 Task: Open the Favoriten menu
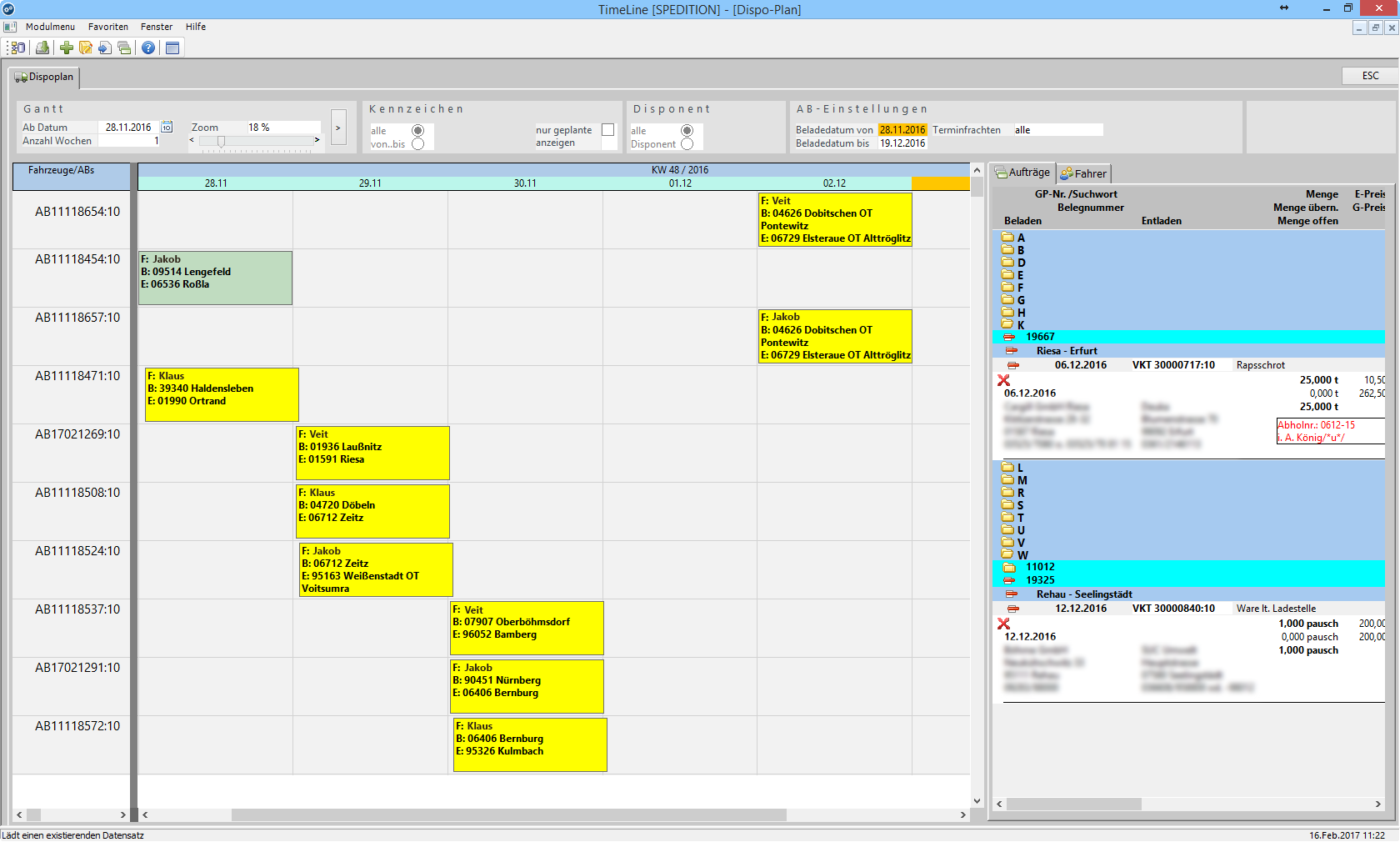[x=108, y=27]
